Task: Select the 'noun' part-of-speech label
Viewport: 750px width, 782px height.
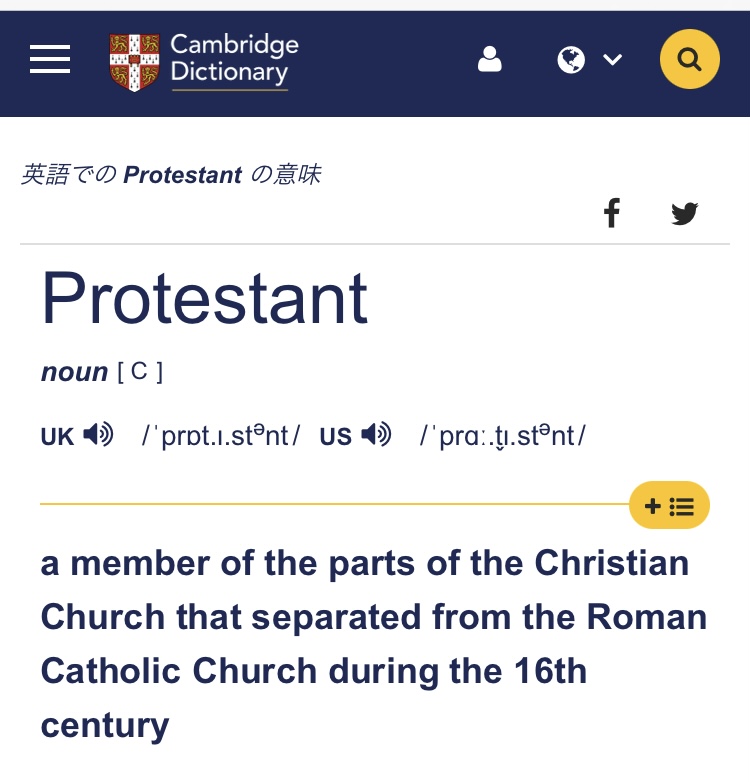Action: 74,372
